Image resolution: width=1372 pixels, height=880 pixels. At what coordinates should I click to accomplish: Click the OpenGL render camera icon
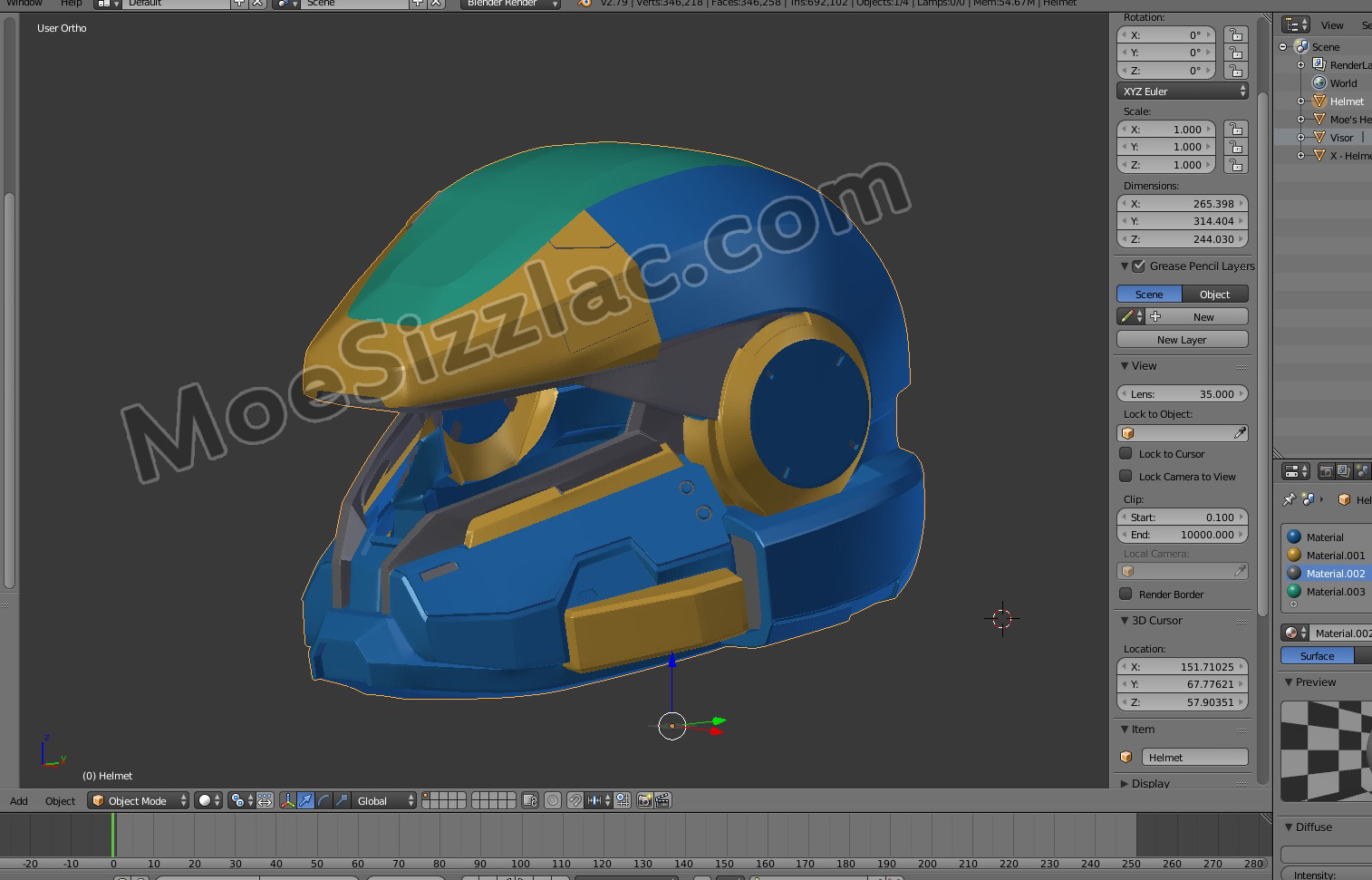[644, 800]
